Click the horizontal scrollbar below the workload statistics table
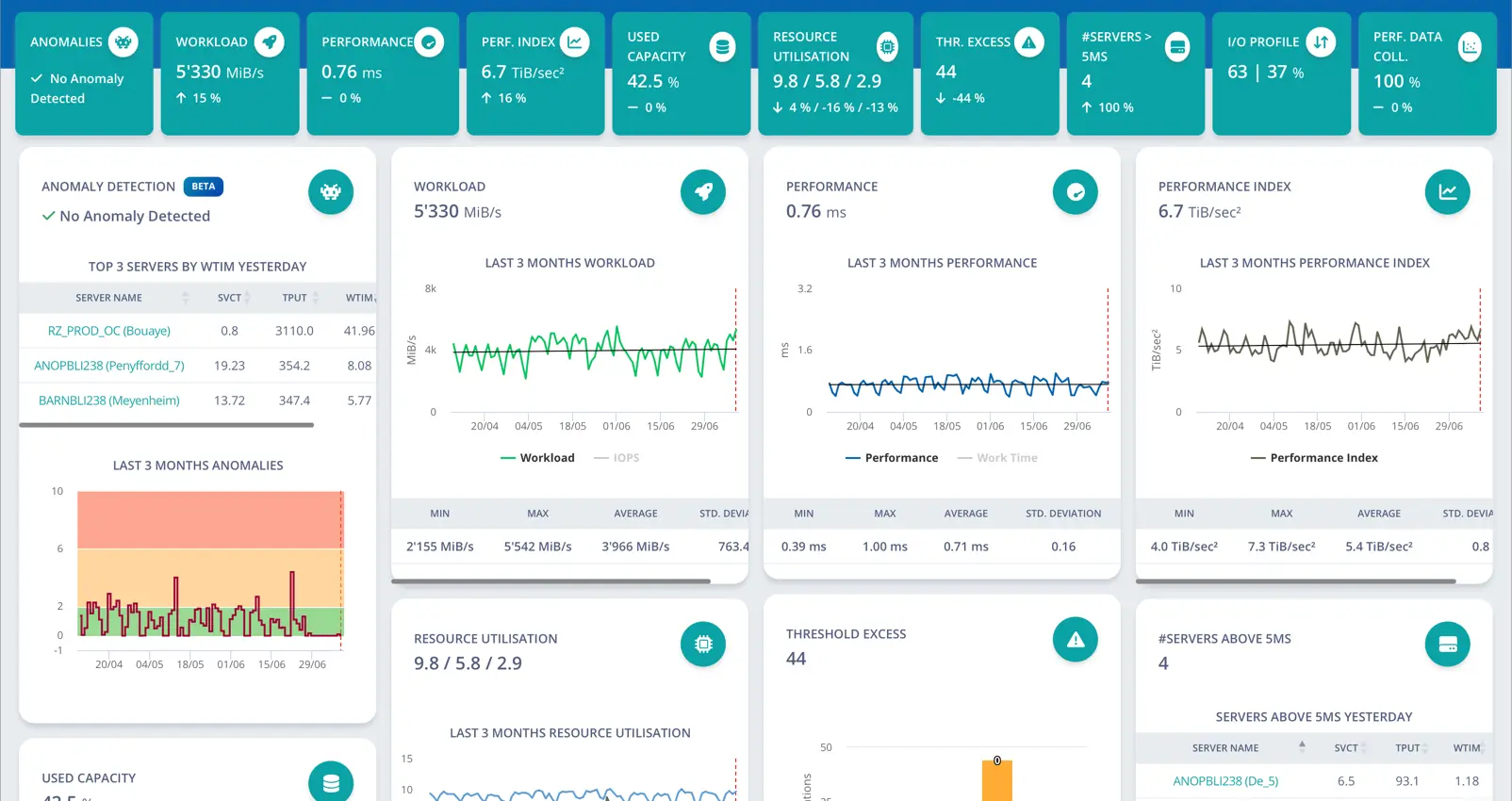This screenshot has width=1512, height=801. coord(551,581)
